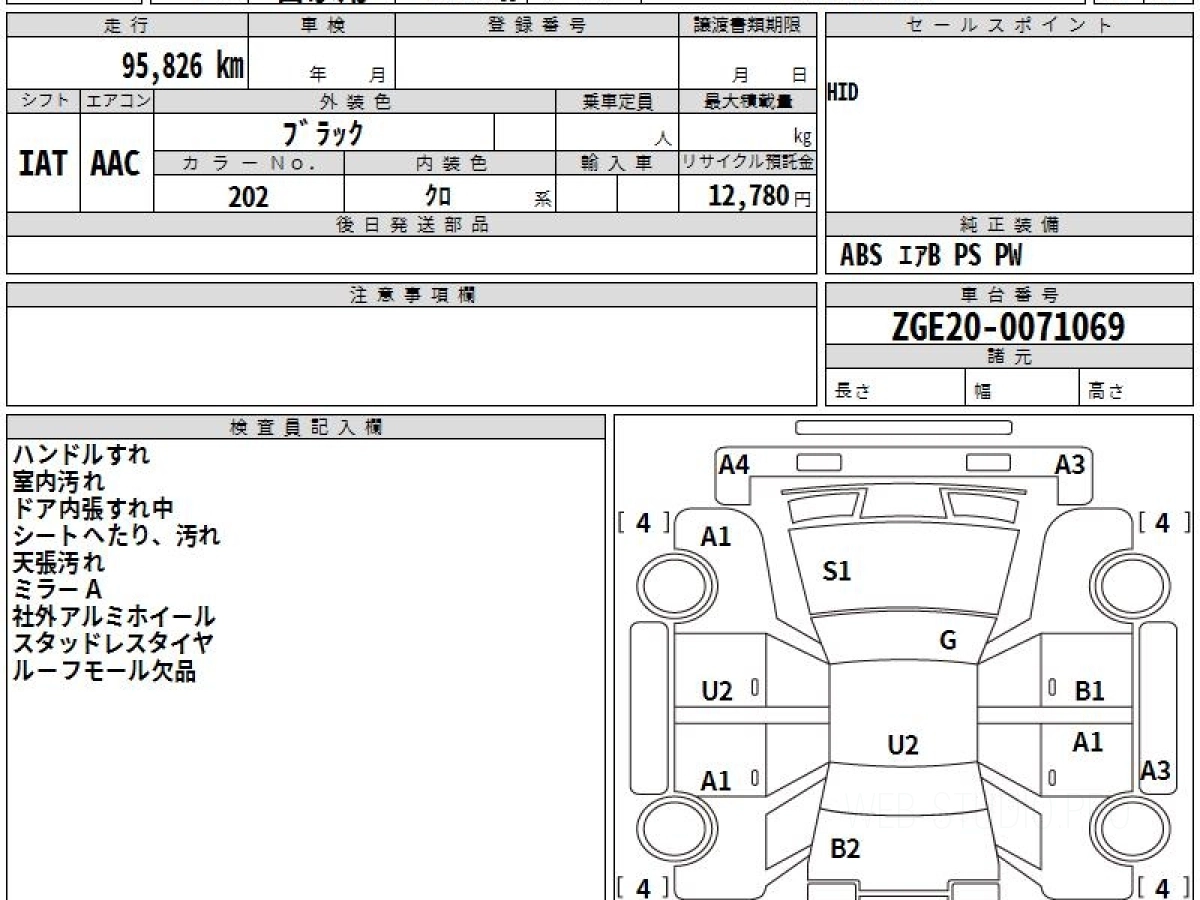Click the color number 202
The height and width of the screenshot is (900, 1200).
tap(248, 196)
